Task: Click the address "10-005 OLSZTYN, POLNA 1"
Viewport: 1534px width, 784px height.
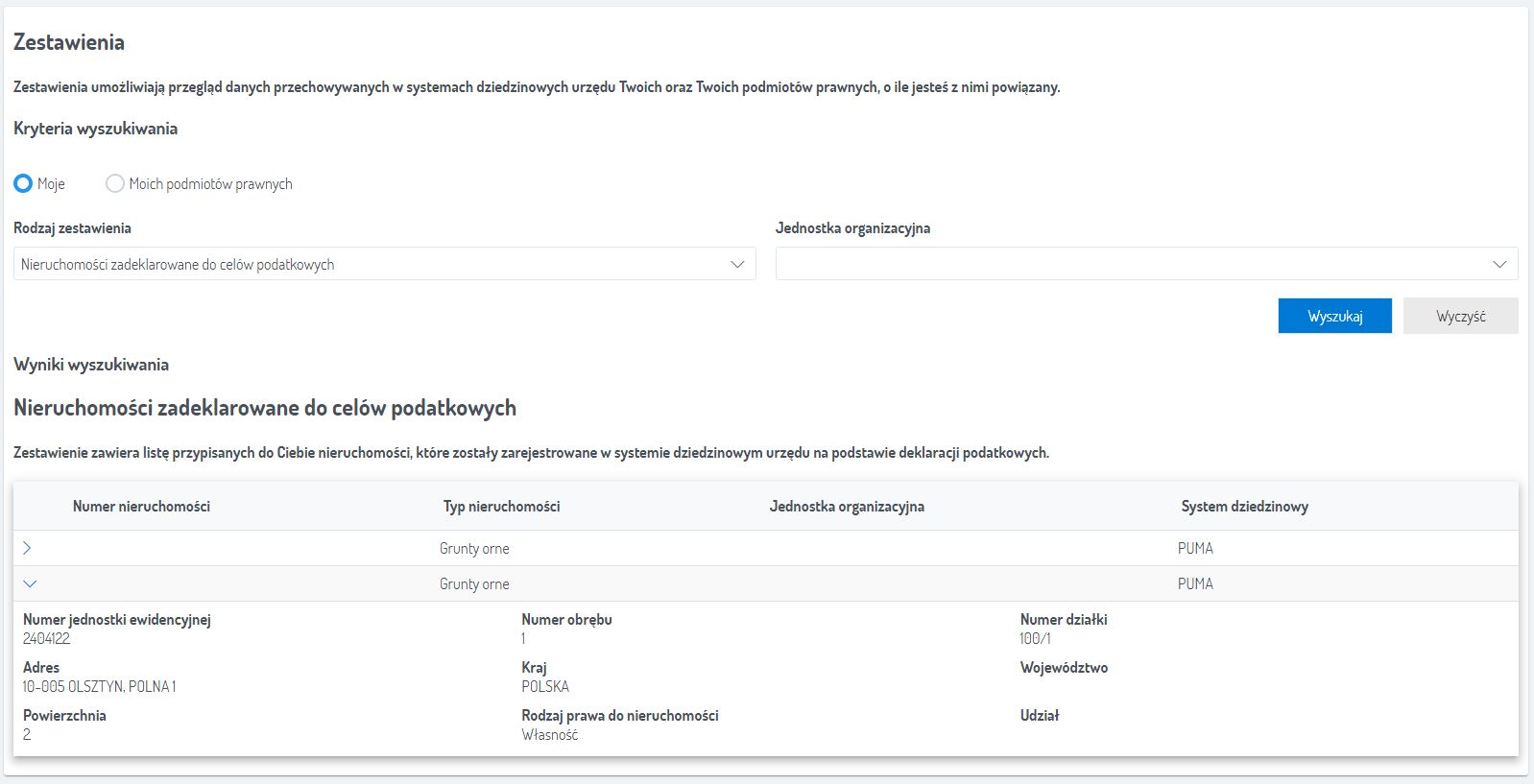Action: pyautogui.click(x=99, y=687)
